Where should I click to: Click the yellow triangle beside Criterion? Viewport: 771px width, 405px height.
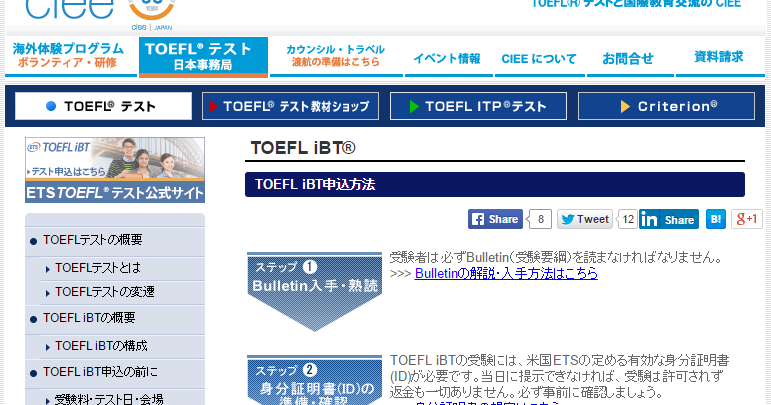625,107
